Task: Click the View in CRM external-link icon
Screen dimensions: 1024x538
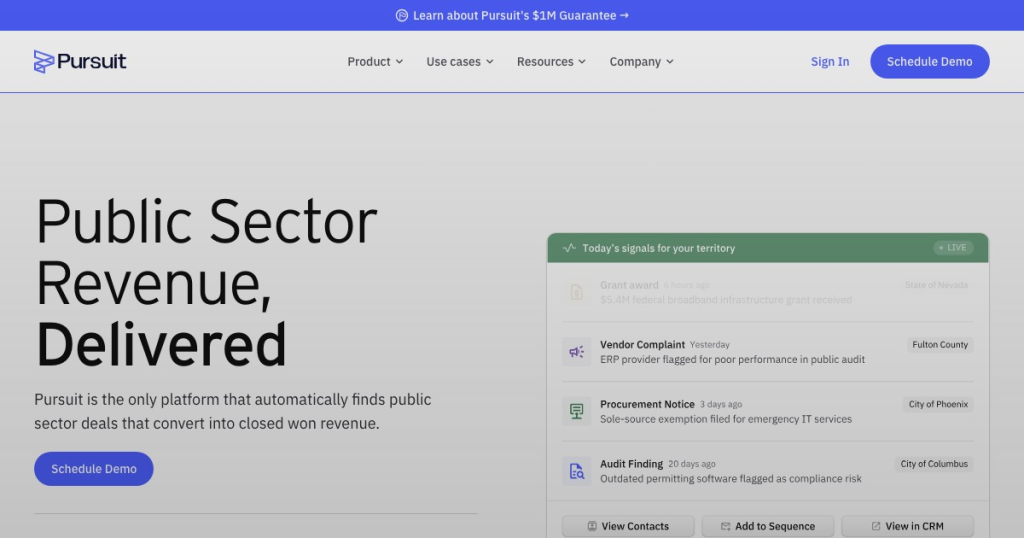Action: (876, 526)
